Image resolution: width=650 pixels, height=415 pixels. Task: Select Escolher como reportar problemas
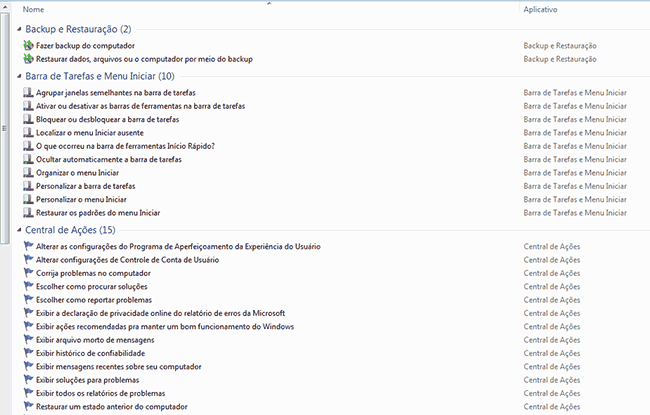(94, 300)
